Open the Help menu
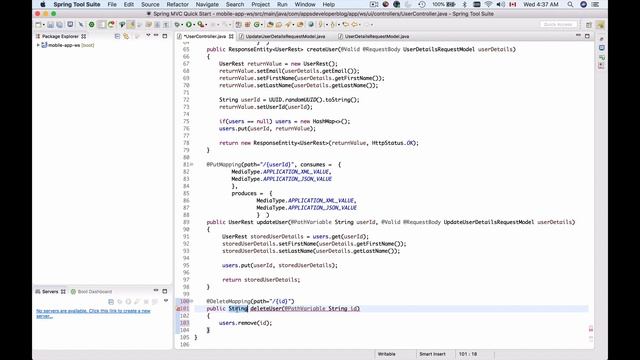Viewport: 640px width, 360px height. (329, 4)
